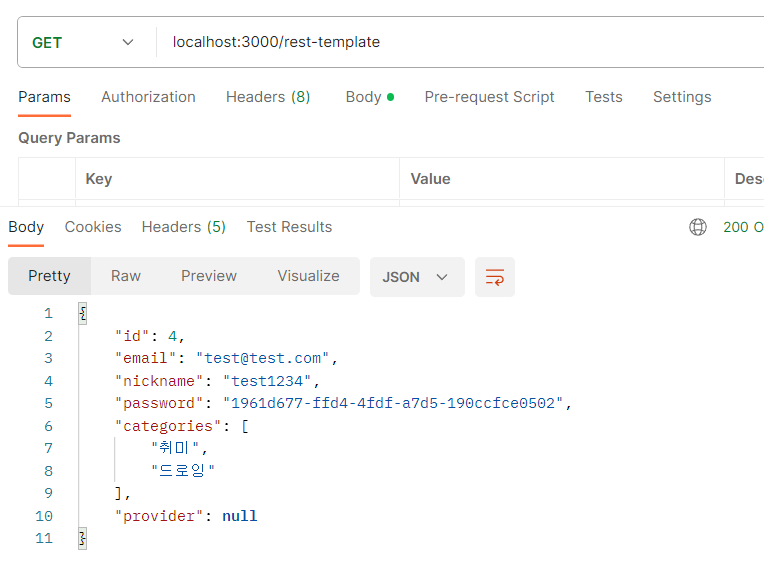Screen dimensions: 764x574
Task: Open the response Headers (5) tab
Action: coord(184,227)
